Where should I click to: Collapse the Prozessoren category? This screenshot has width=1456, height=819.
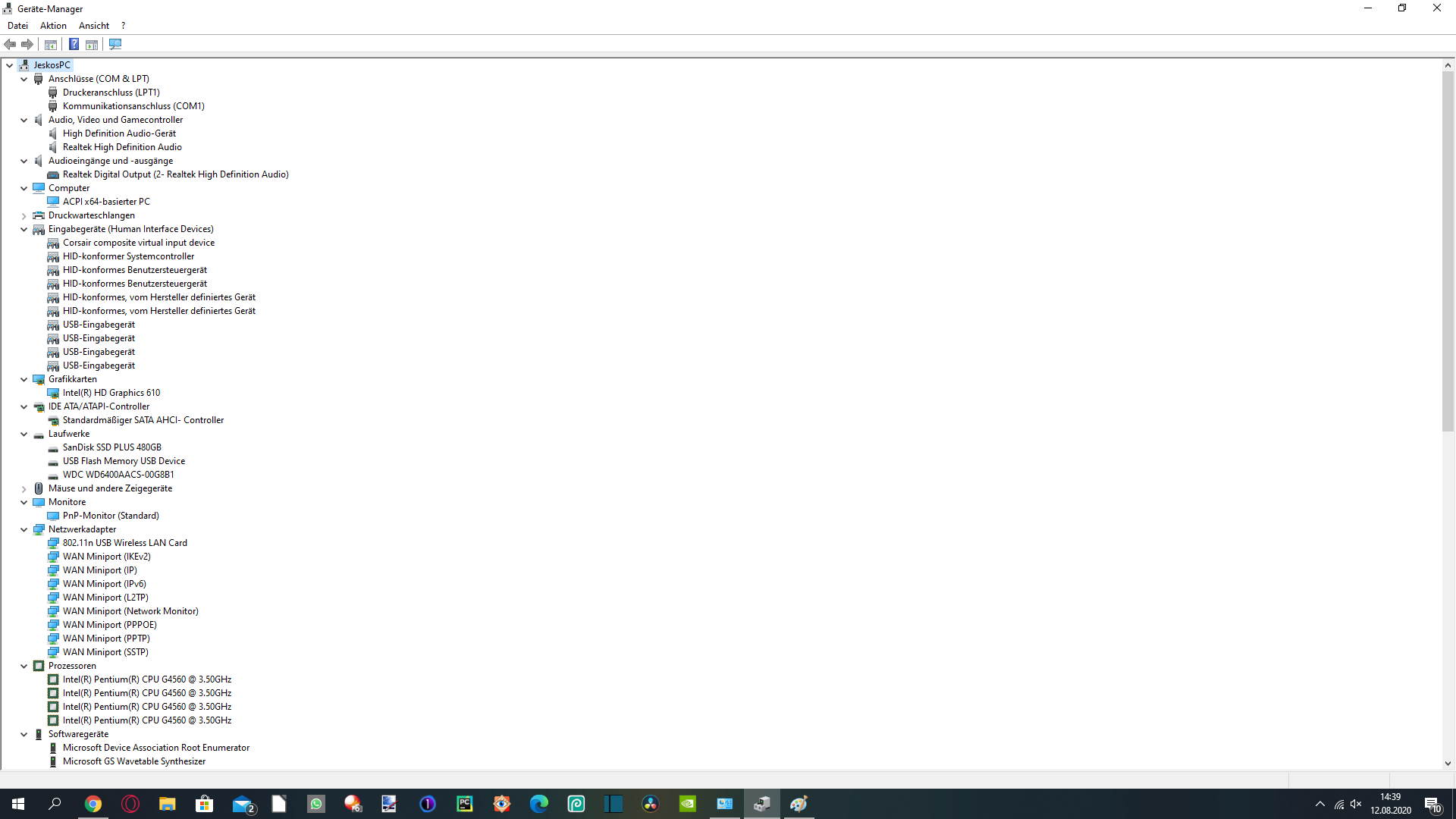[x=24, y=666]
